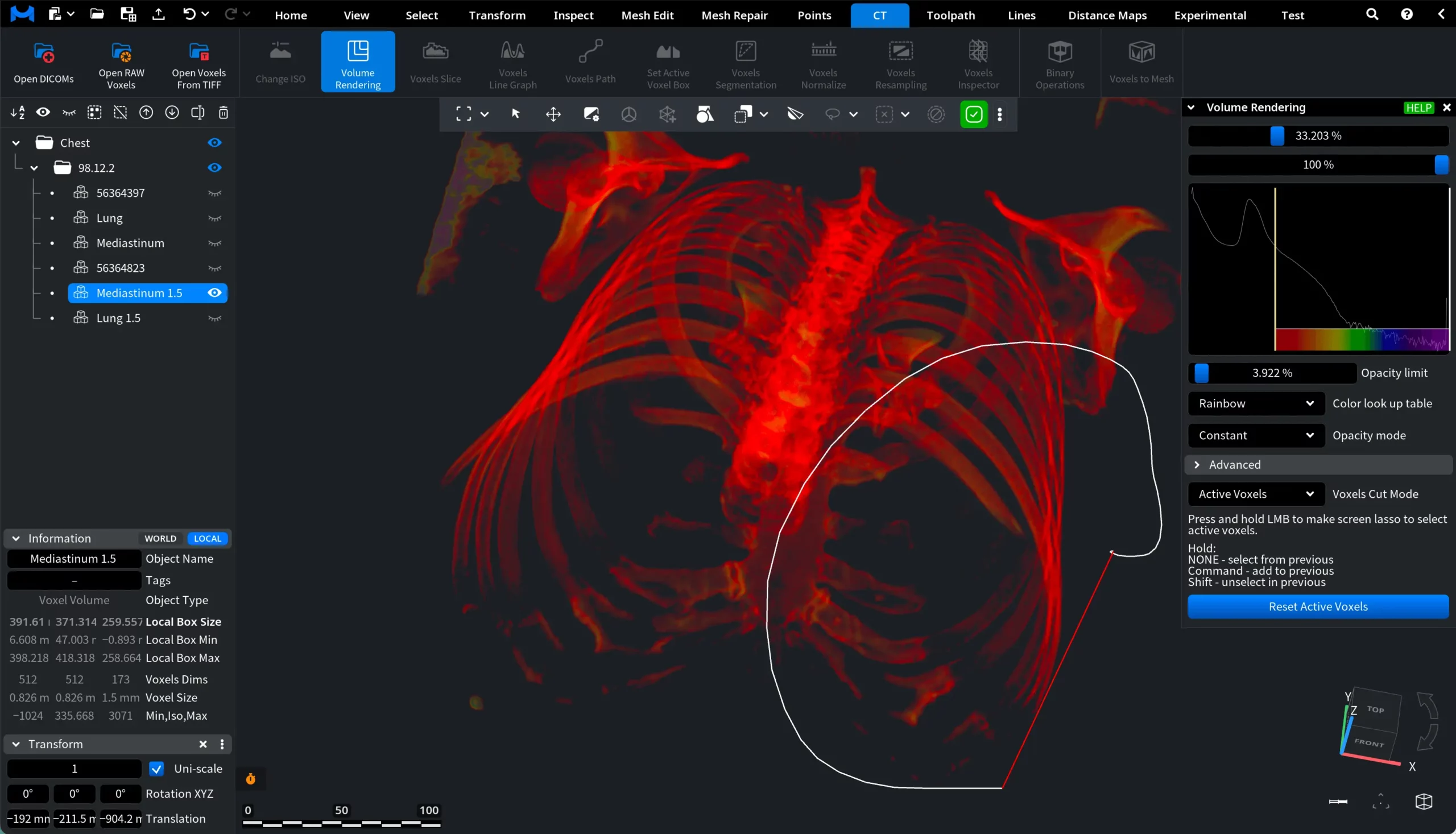Open the Active Voxels cut mode dropdown
1456x834 pixels.
click(x=1256, y=494)
